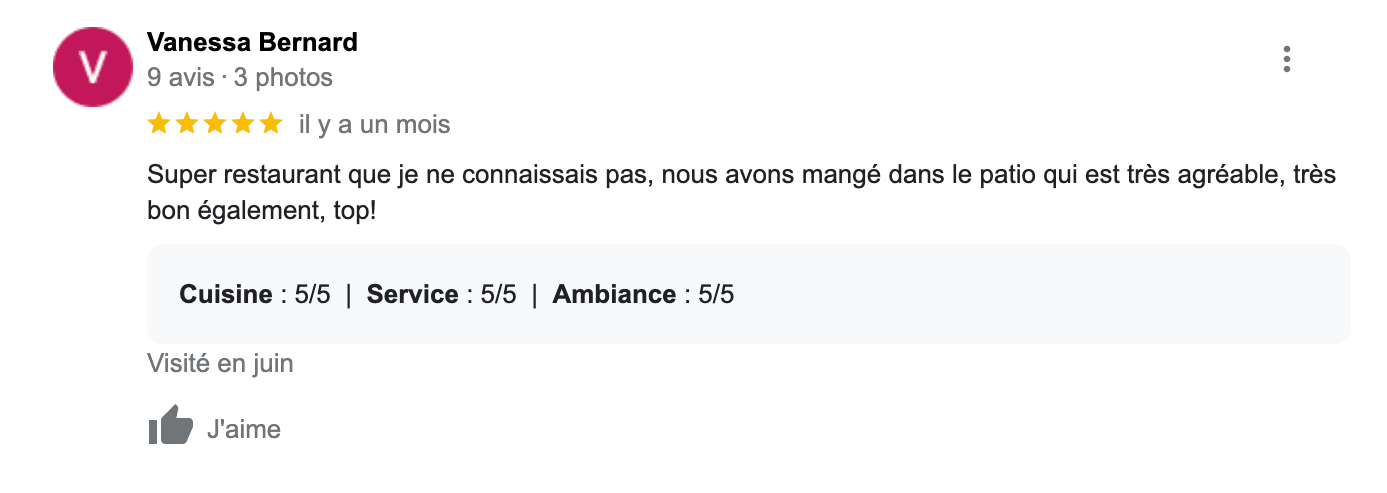Select the bold "Ambiance" rating label

614,295
